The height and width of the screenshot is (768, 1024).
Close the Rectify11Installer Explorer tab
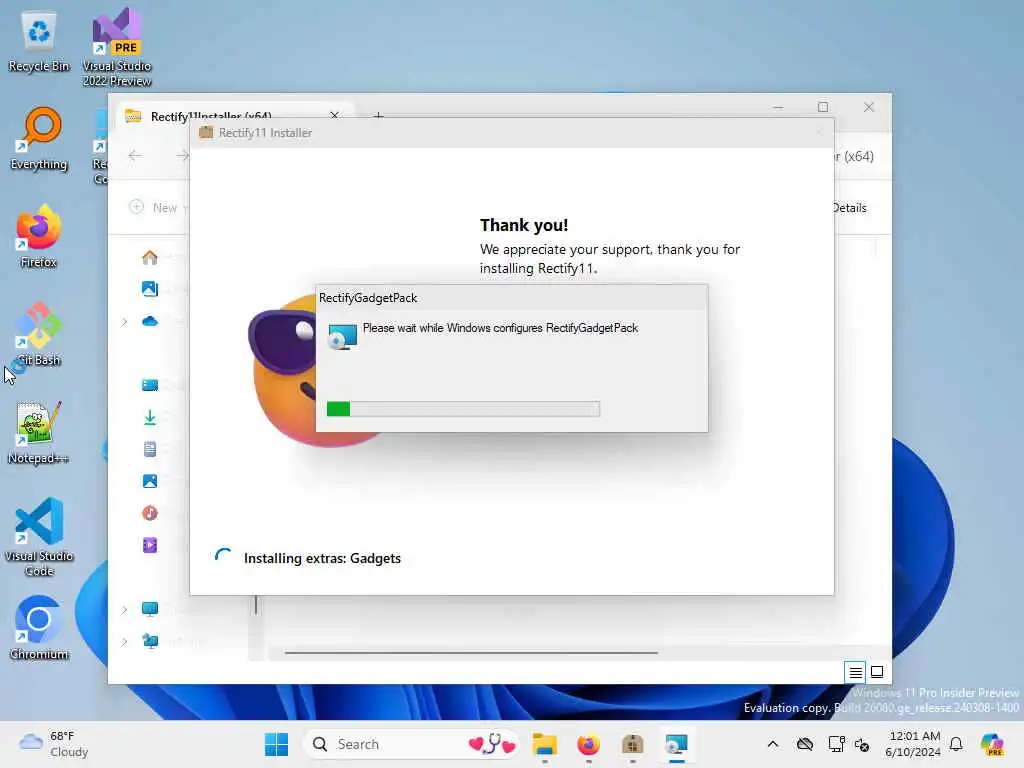334,115
